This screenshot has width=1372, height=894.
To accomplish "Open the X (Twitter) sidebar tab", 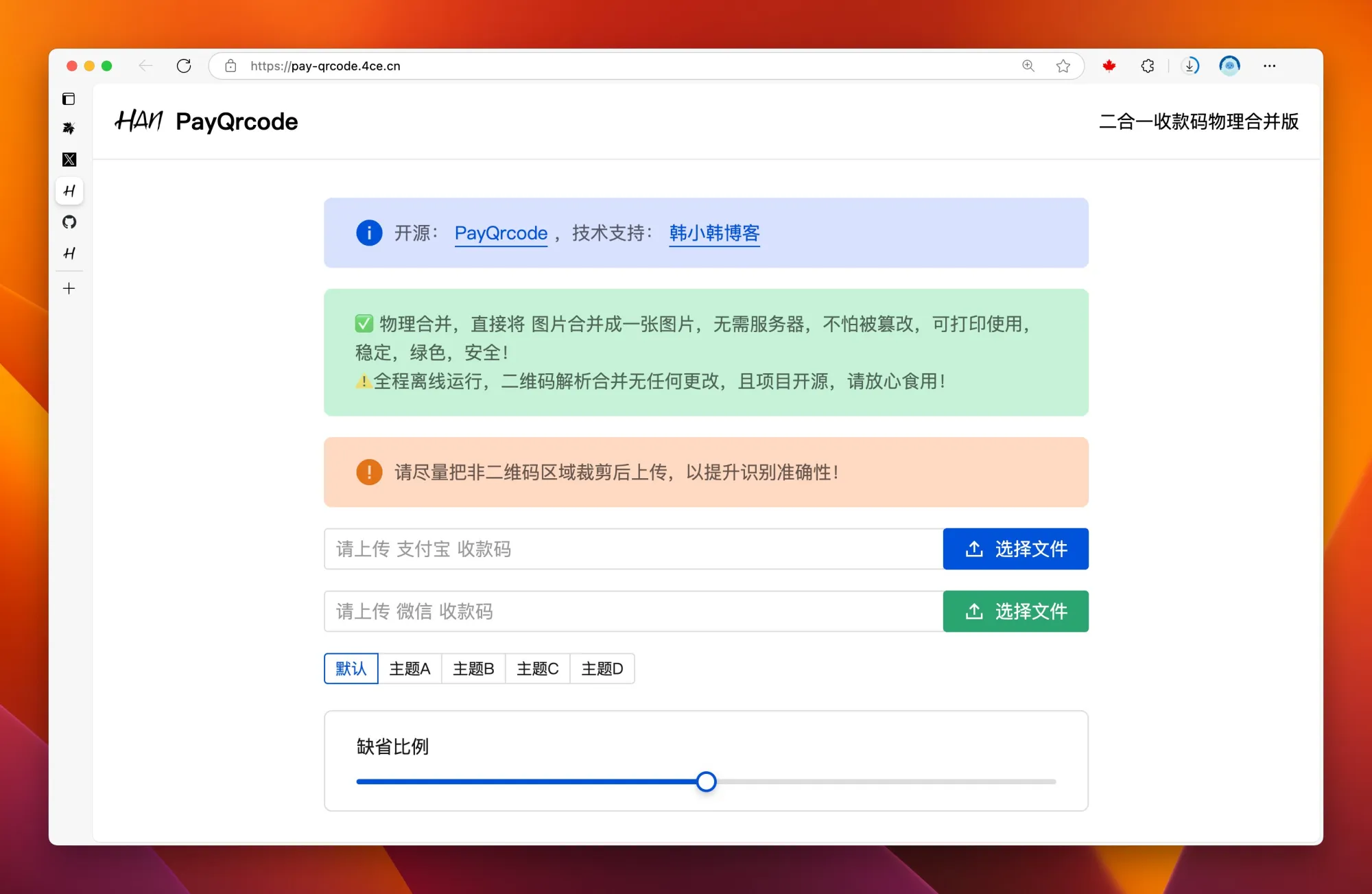I will [69, 160].
